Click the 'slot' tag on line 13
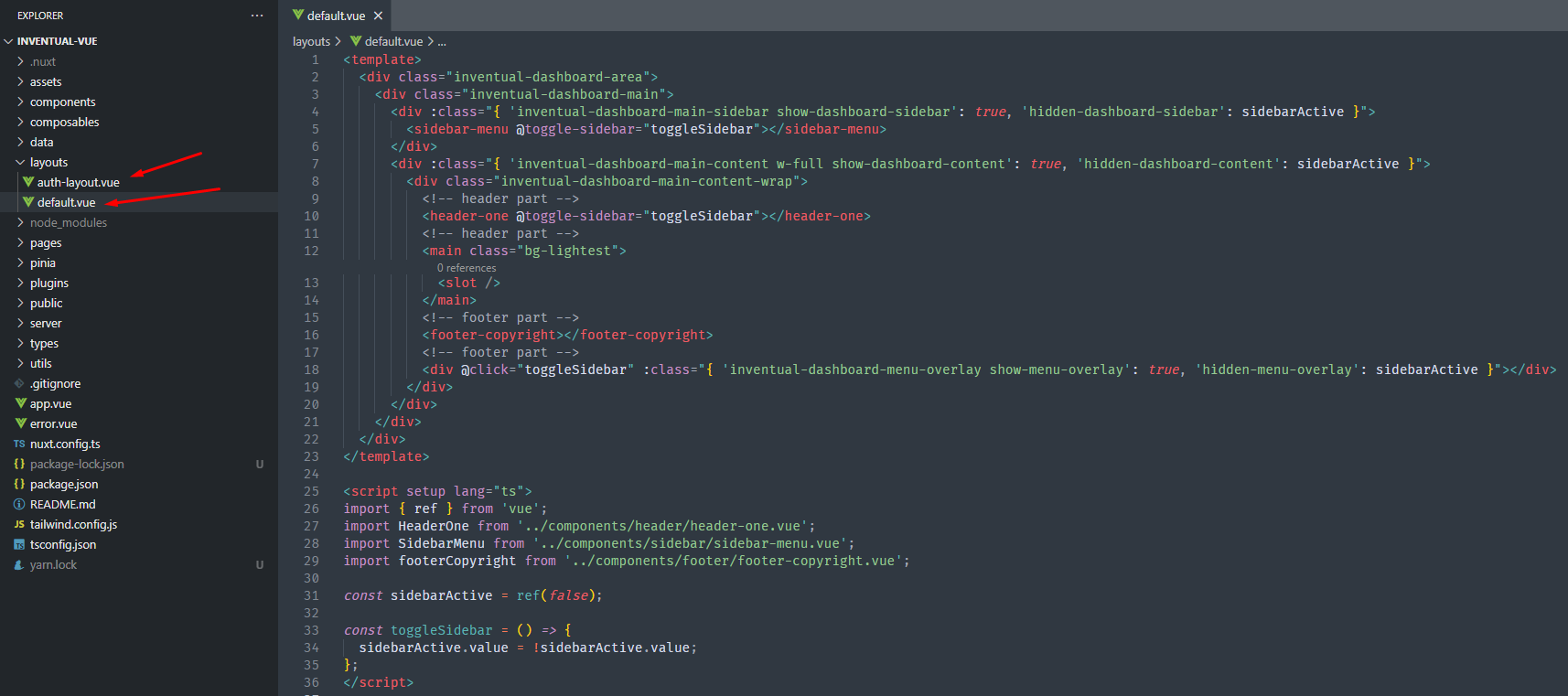 pyautogui.click(x=461, y=283)
